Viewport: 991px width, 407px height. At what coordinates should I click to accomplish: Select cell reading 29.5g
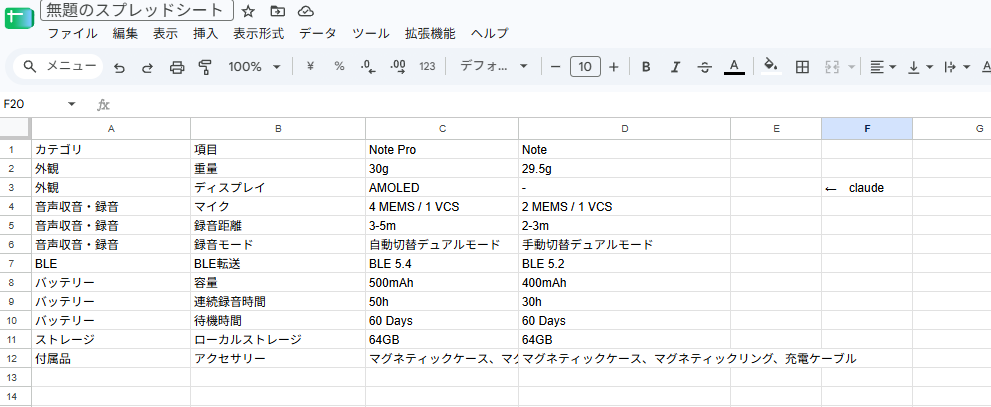pos(624,169)
